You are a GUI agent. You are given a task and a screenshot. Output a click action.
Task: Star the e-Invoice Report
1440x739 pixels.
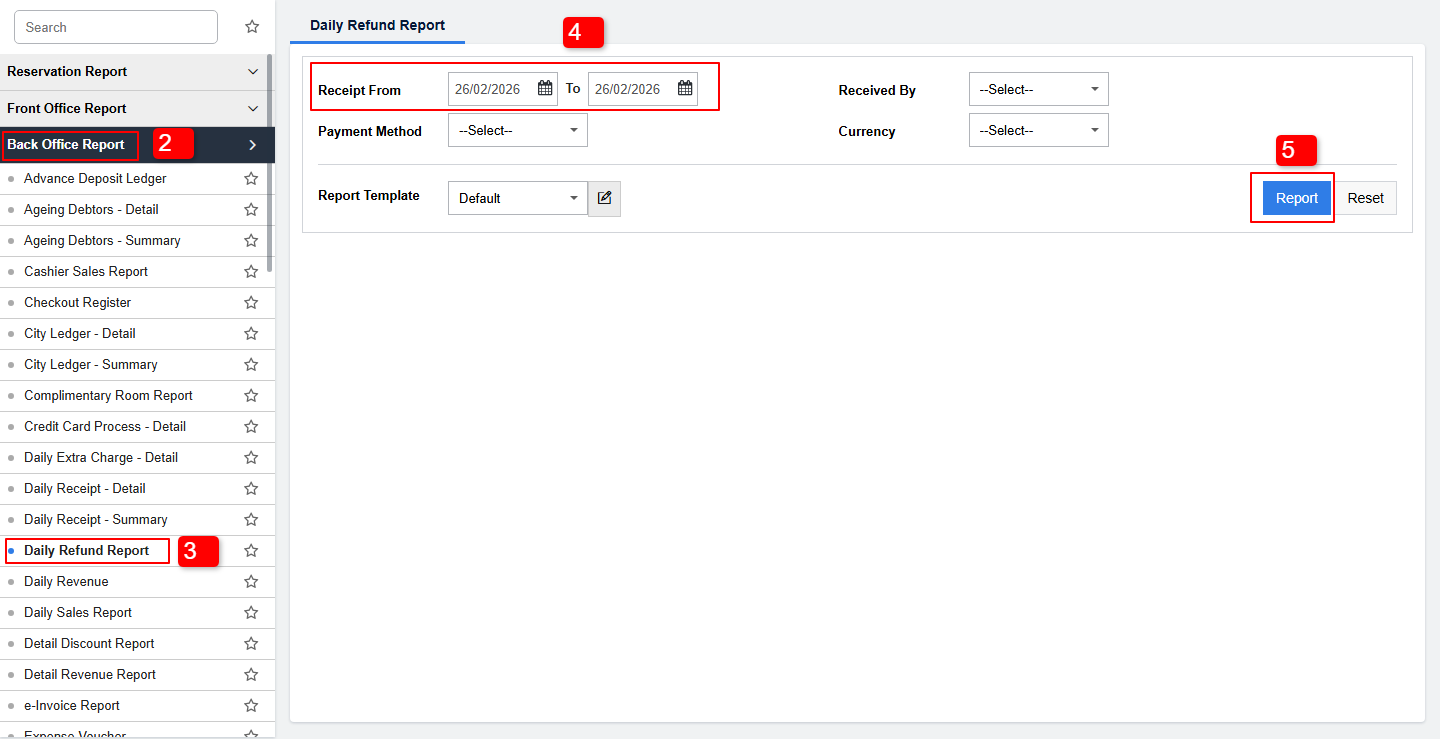pos(251,706)
